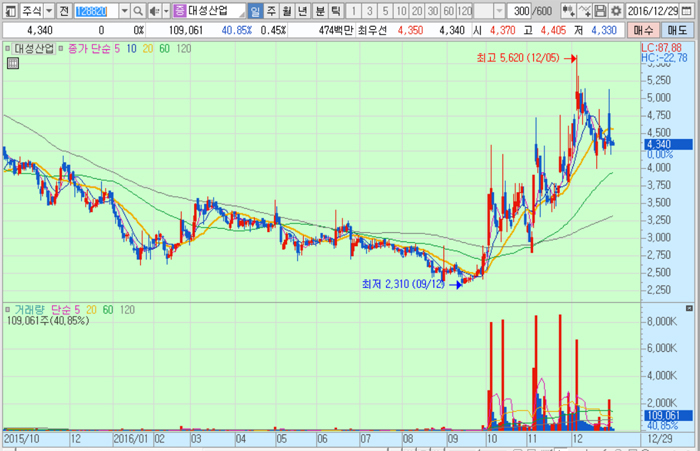
Task: Switch to the monthly 월 chart period
Action: coord(287,10)
